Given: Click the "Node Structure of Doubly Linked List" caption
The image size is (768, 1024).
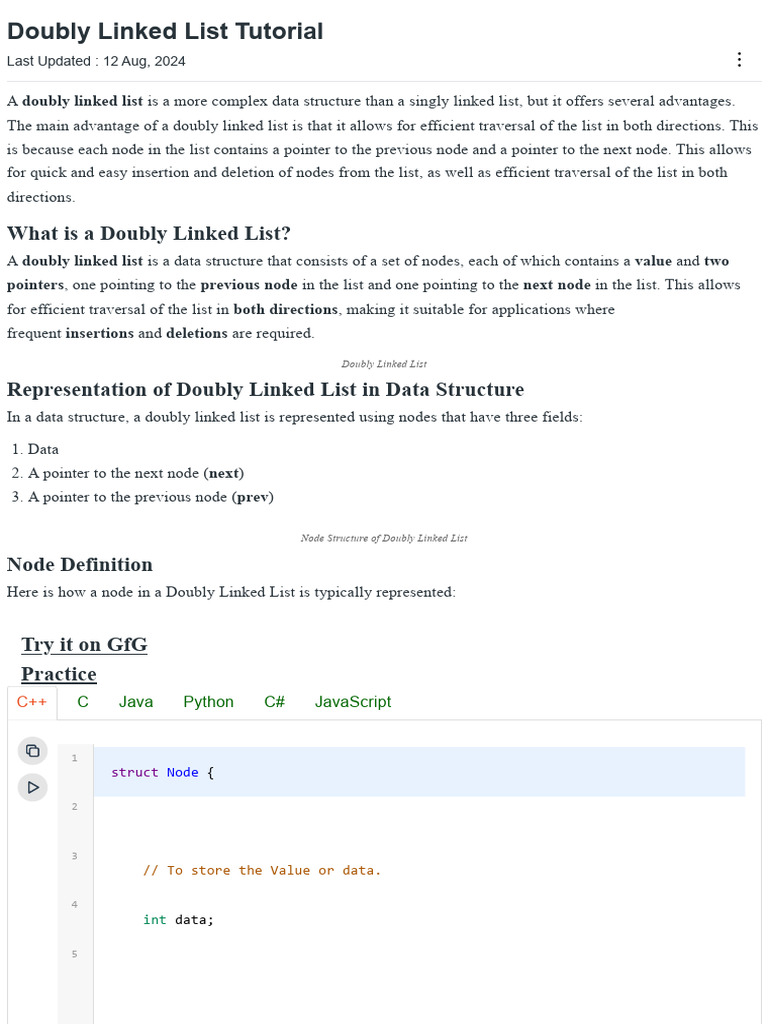Looking at the screenshot, I should (384, 538).
